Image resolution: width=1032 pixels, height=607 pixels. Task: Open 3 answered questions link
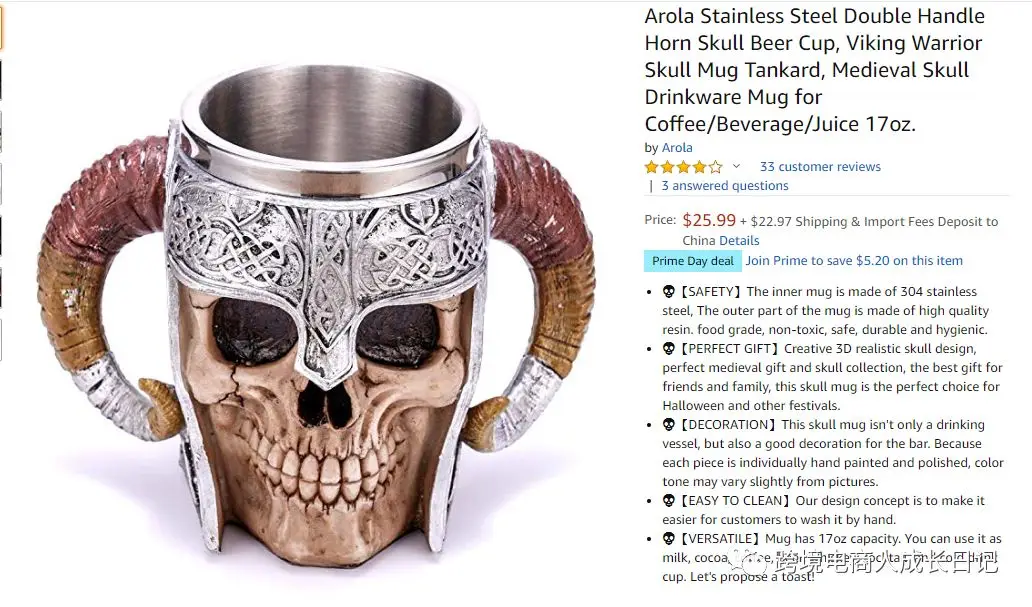click(x=725, y=186)
